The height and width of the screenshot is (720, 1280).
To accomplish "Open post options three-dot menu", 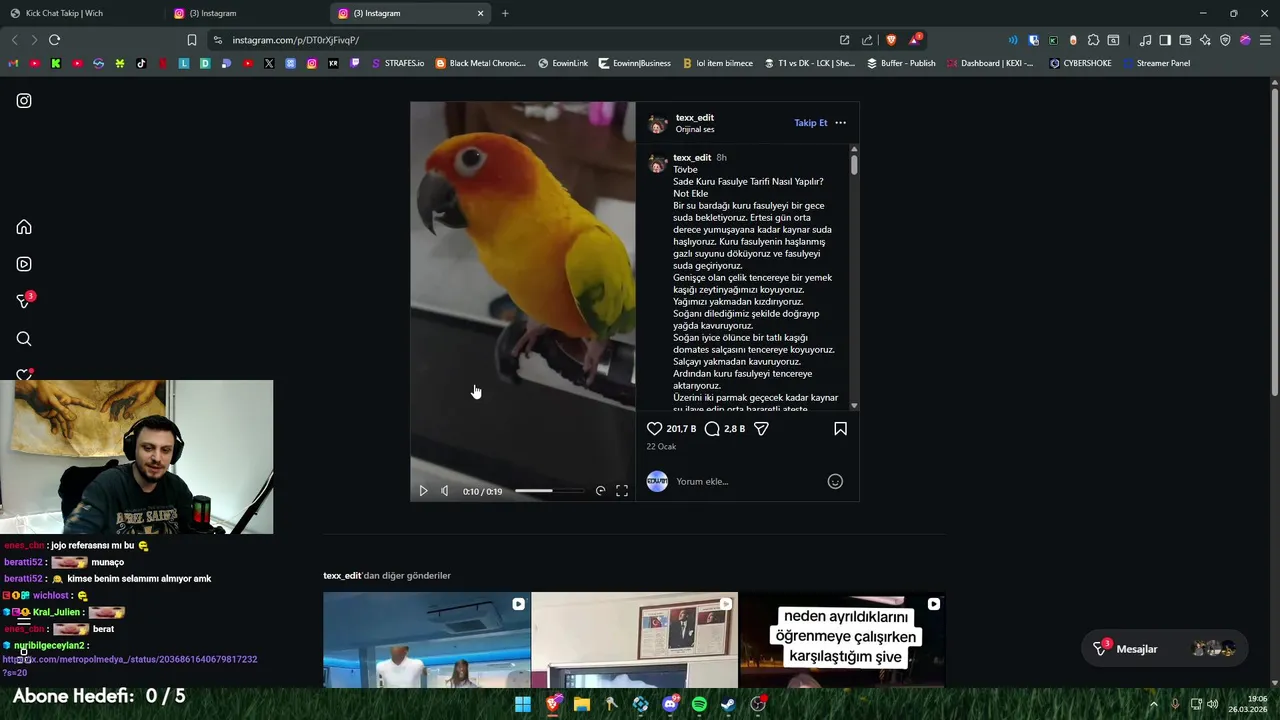I will [840, 123].
